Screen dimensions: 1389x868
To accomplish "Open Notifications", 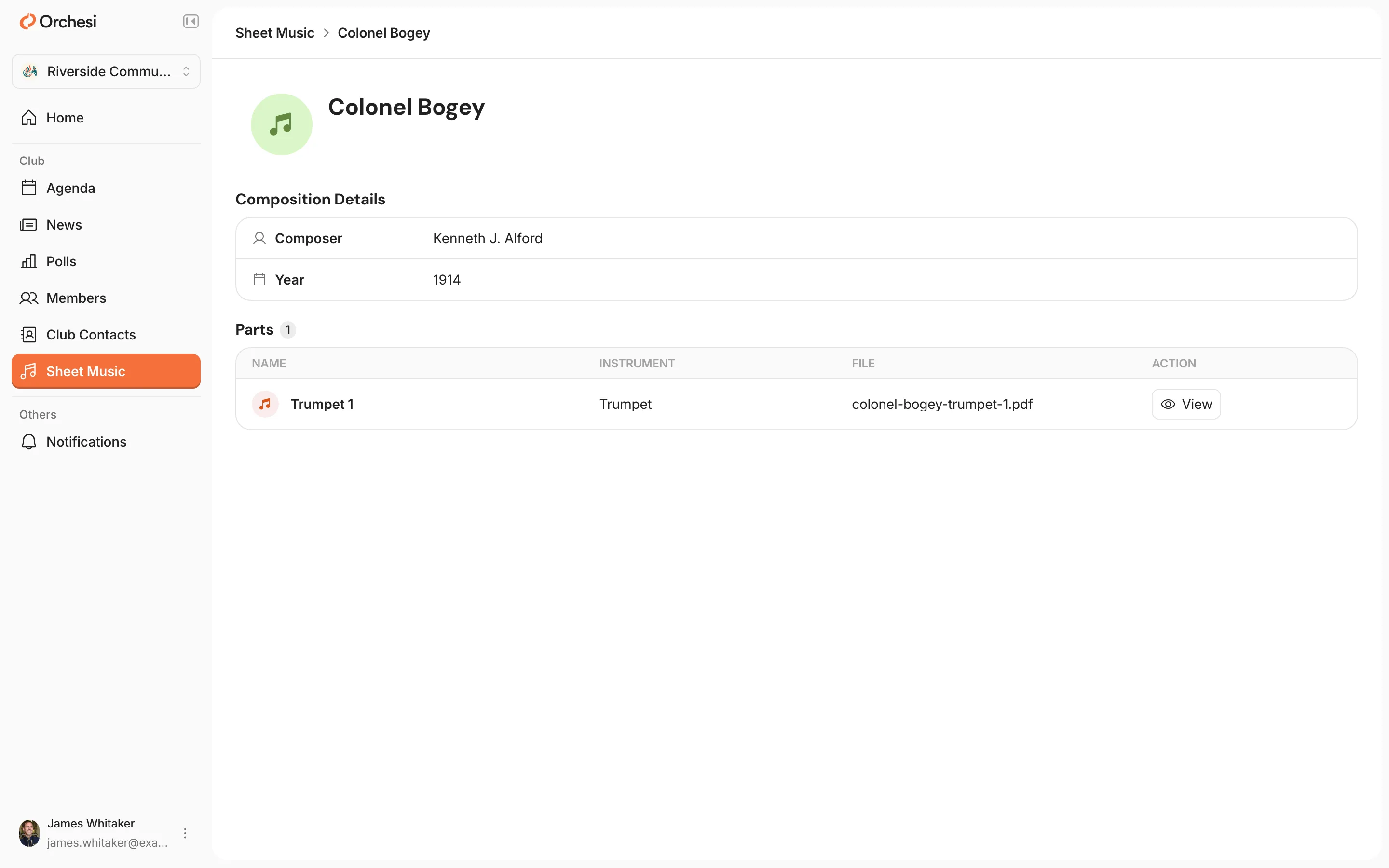I will click(x=106, y=441).
